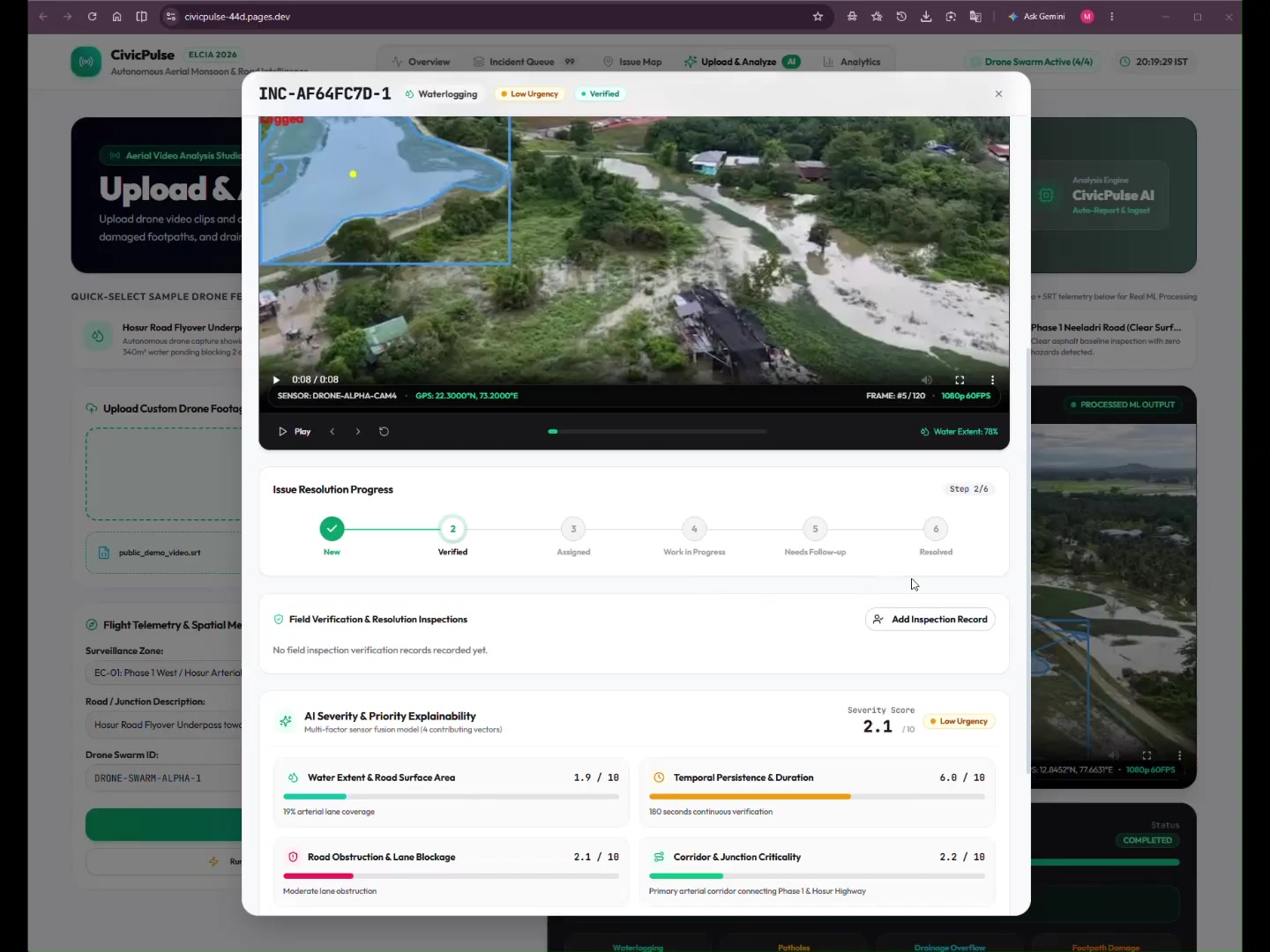The image size is (1270, 952).
Task: Click the Upload Custom Drone Footage dropzone
Action: (164, 474)
